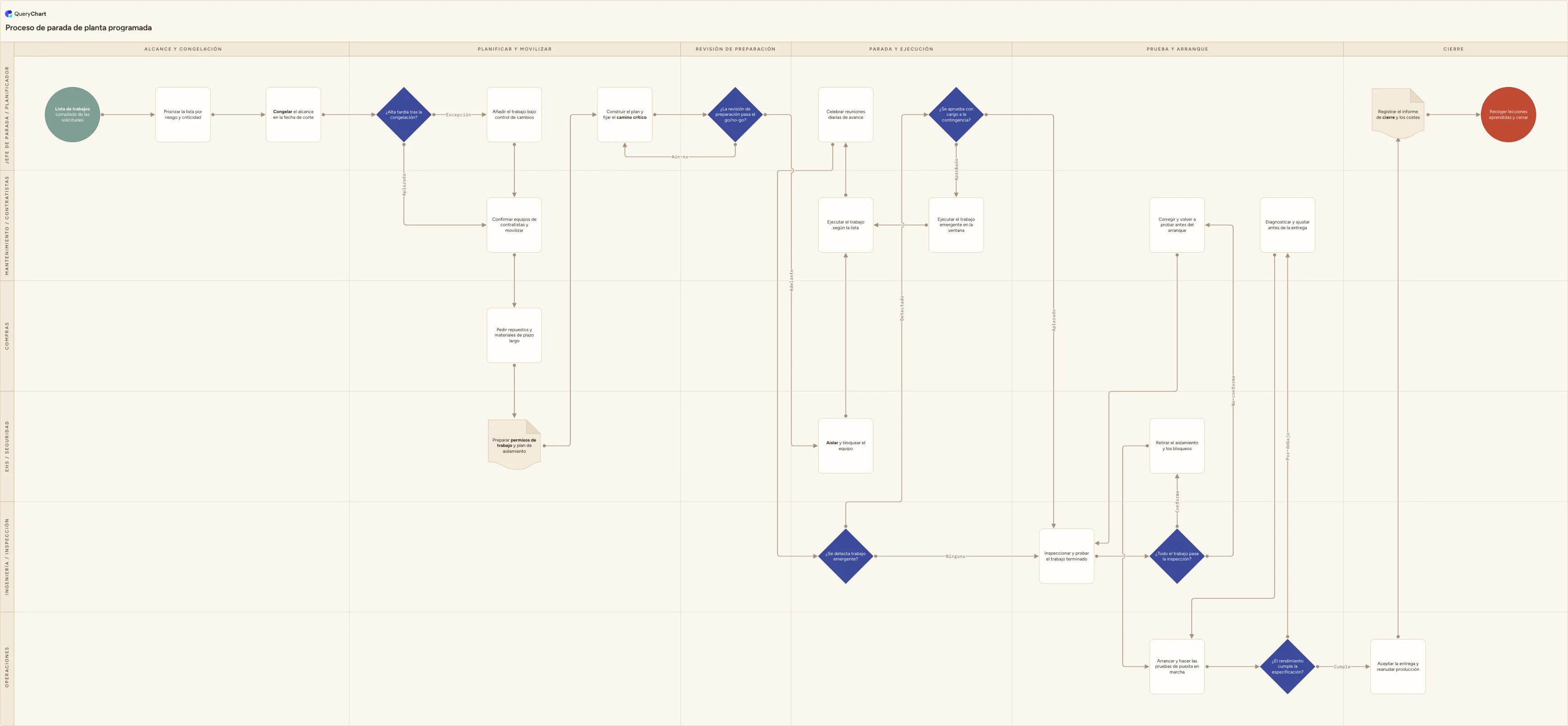Viewport: 1568px width, 726px height.
Task: Select the 'Registrar el informe de cierre' document shape
Action: click(1397, 114)
